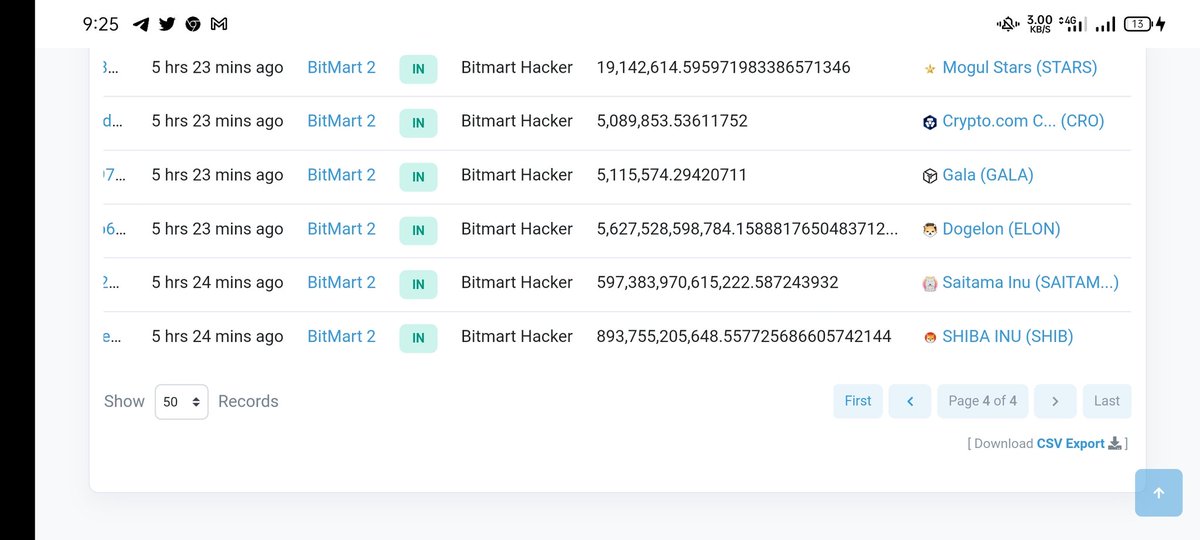Click 5 hrs 23 mins ago in GALA row

click(217, 175)
